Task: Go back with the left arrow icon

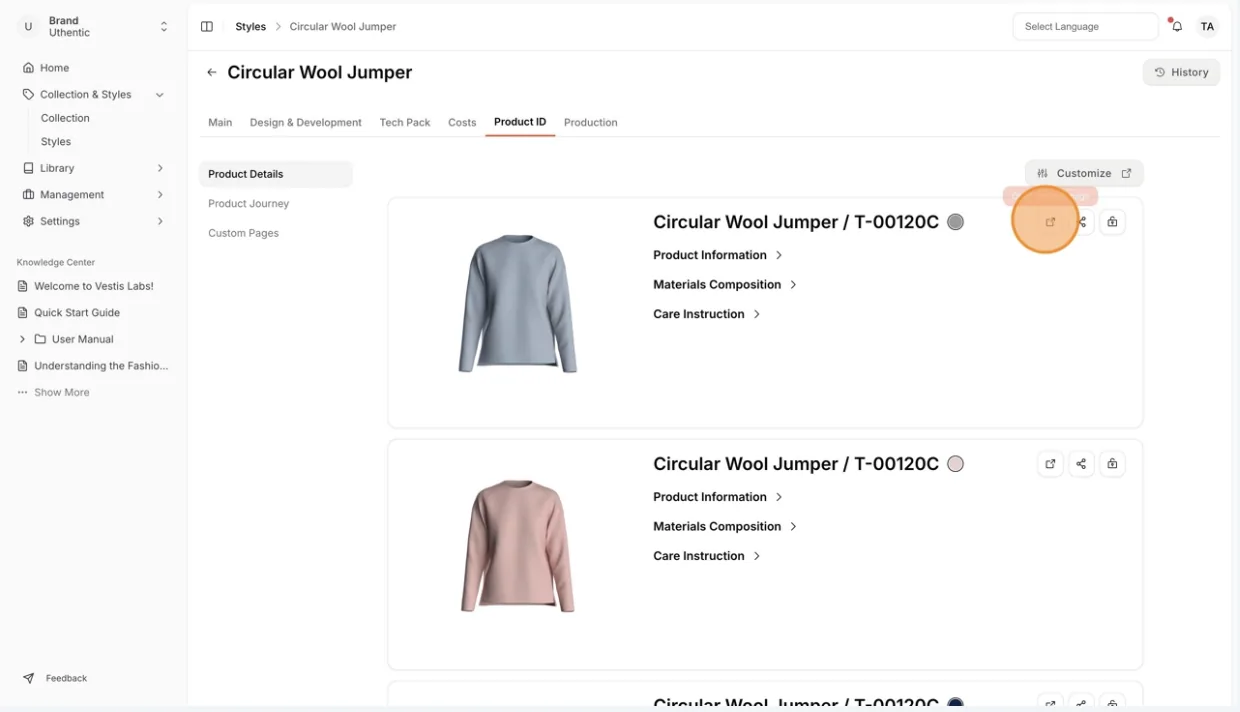Action: tap(211, 73)
